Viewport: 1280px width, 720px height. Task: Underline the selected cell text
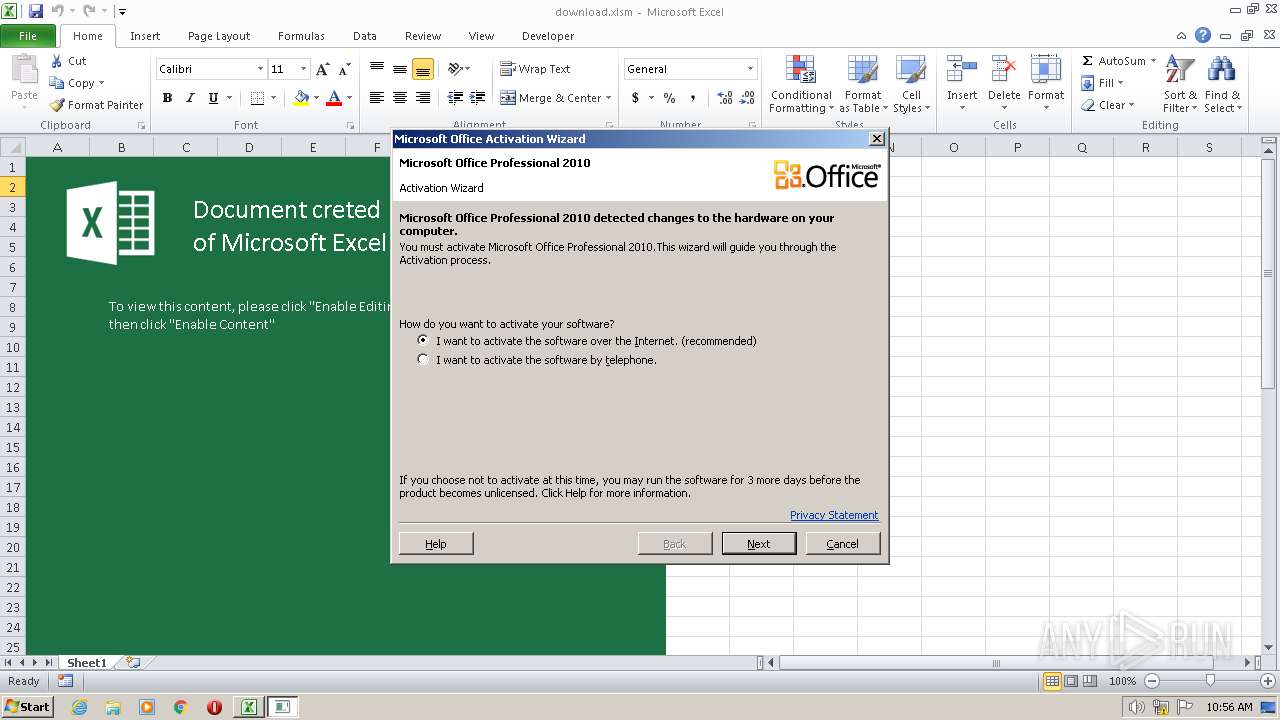[213, 98]
